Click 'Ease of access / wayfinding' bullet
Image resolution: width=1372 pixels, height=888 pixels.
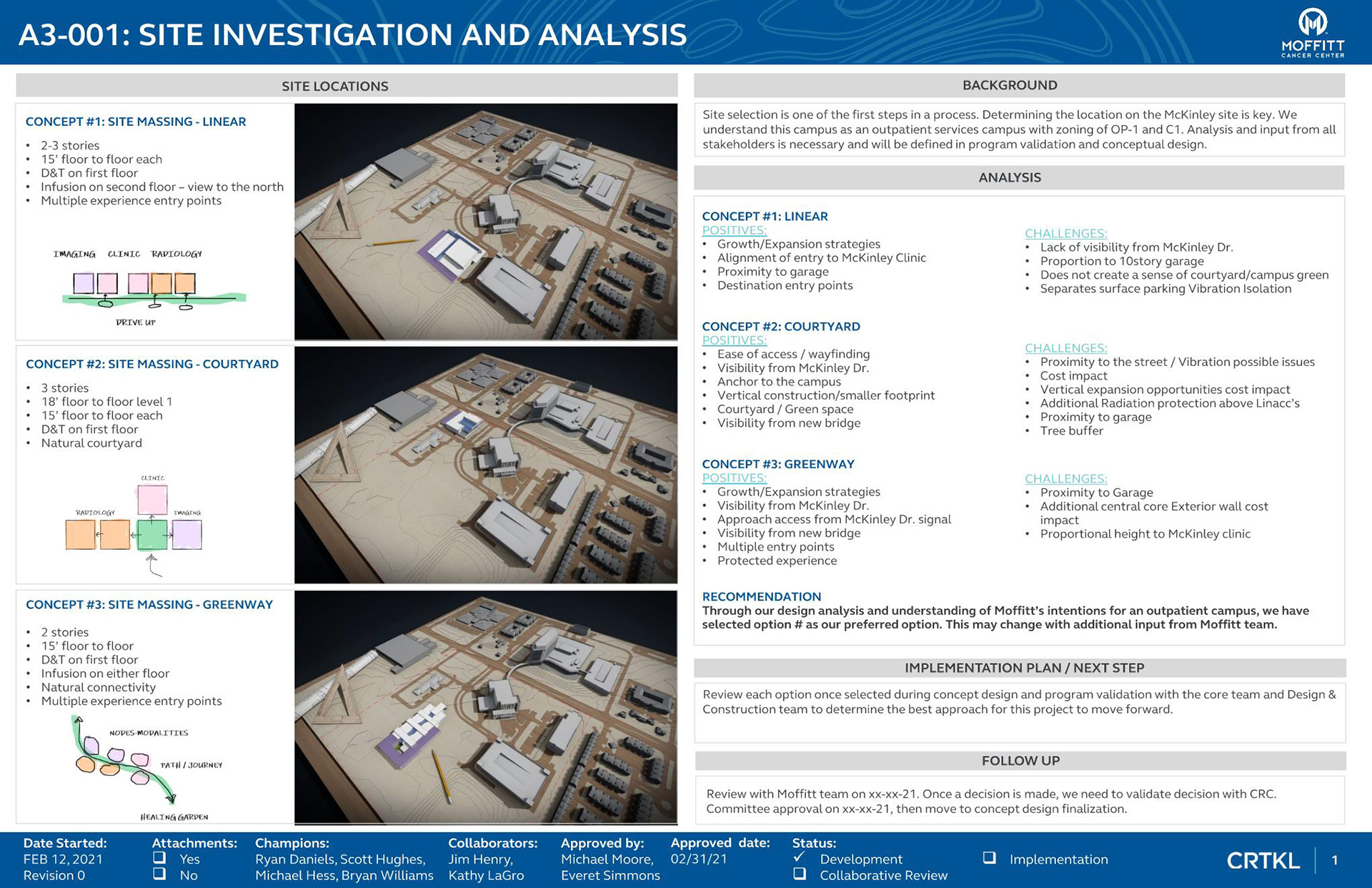tap(793, 354)
